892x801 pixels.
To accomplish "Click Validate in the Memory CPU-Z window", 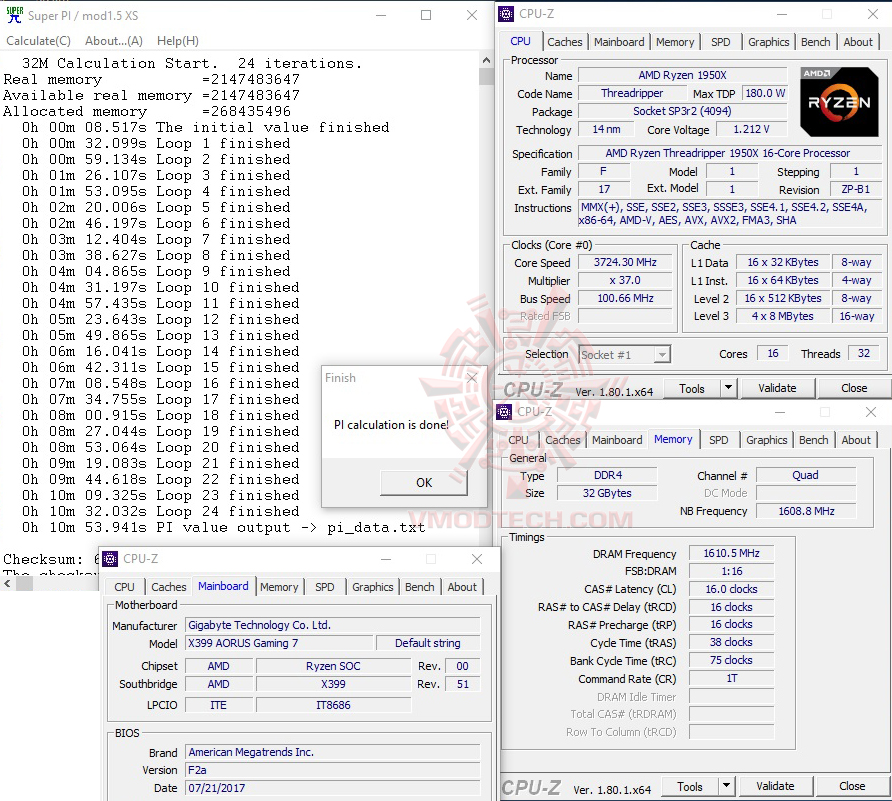I will click(x=775, y=786).
